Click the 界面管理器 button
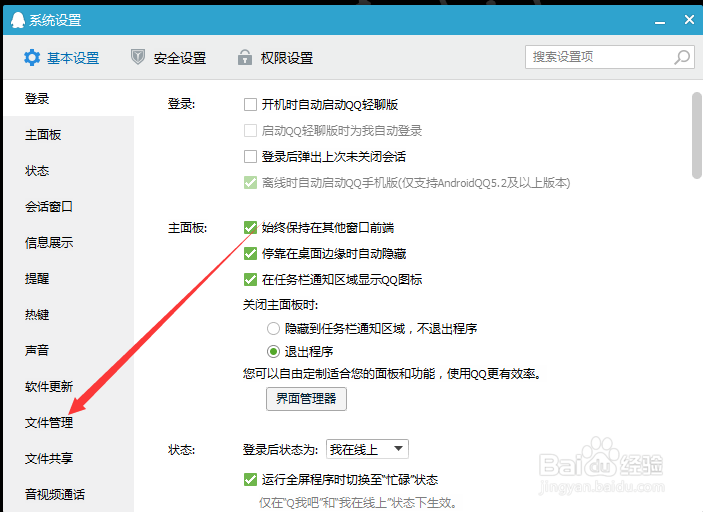 306,399
